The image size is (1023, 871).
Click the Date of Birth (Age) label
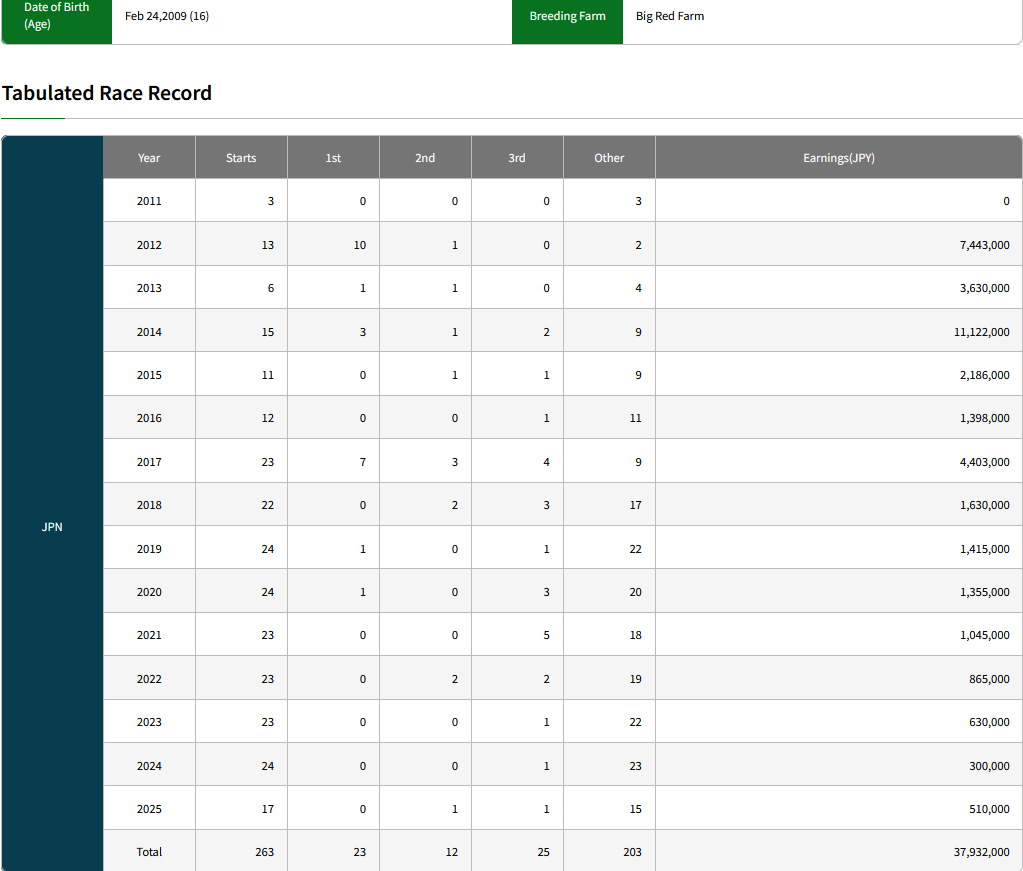57,16
